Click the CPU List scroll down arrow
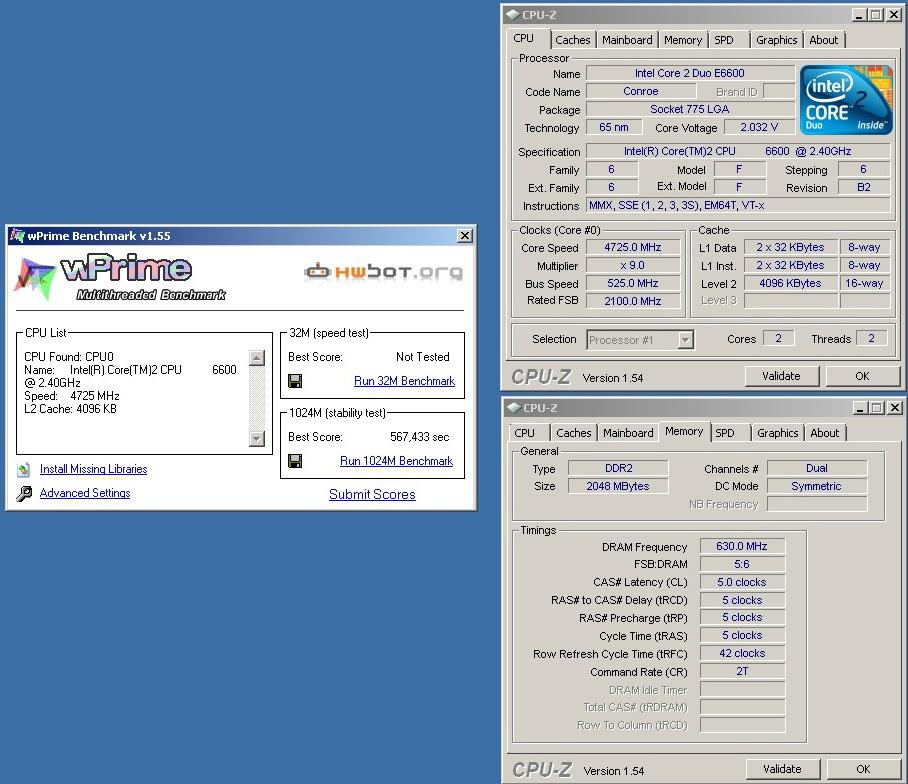The height and width of the screenshot is (784, 908). click(x=257, y=439)
